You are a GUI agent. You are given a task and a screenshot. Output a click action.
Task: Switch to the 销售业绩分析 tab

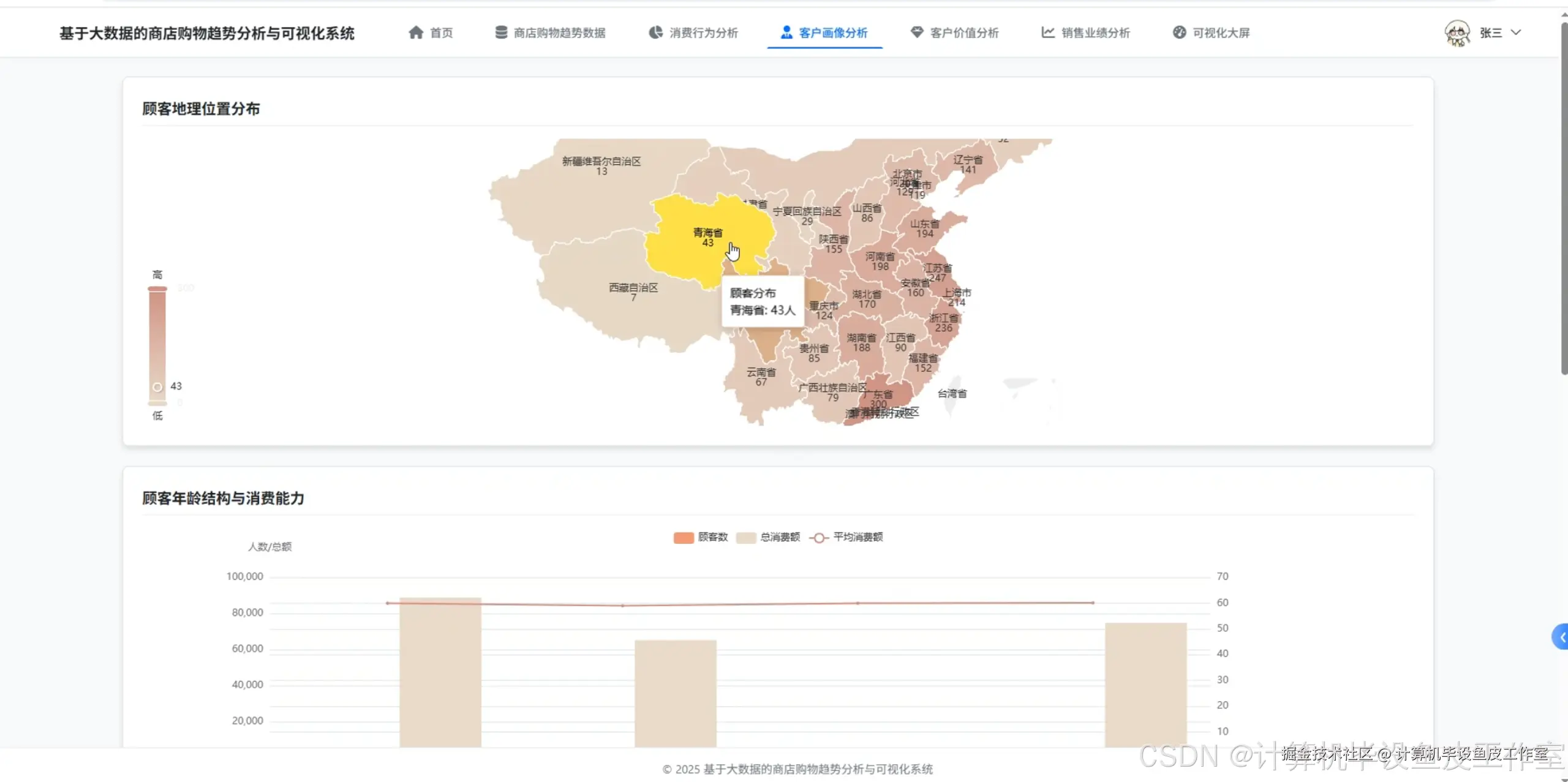1095,33
